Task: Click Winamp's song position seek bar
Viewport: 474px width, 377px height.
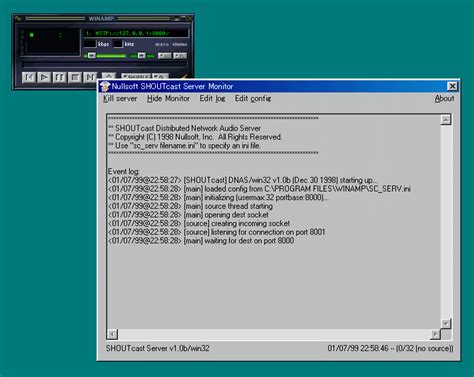Action: (104, 64)
